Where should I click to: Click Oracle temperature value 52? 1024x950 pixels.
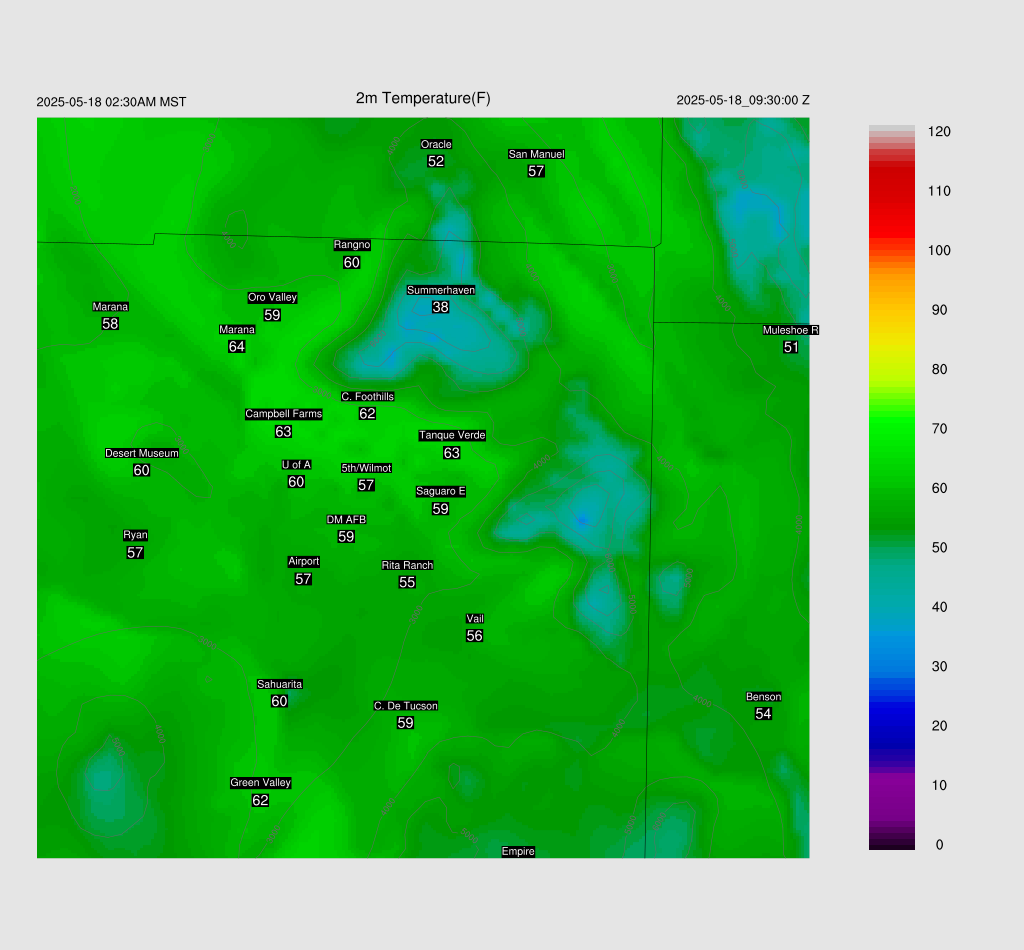pyautogui.click(x=436, y=161)
